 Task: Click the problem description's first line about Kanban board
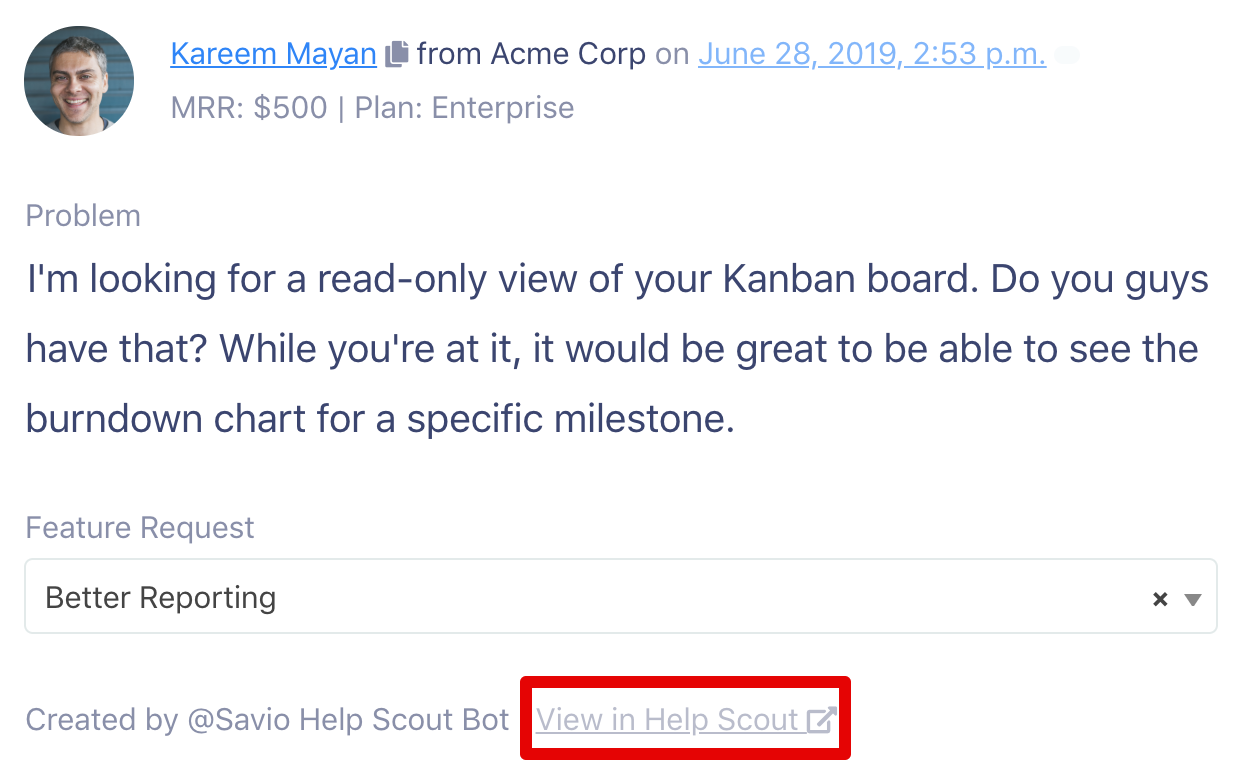(618, 281)
